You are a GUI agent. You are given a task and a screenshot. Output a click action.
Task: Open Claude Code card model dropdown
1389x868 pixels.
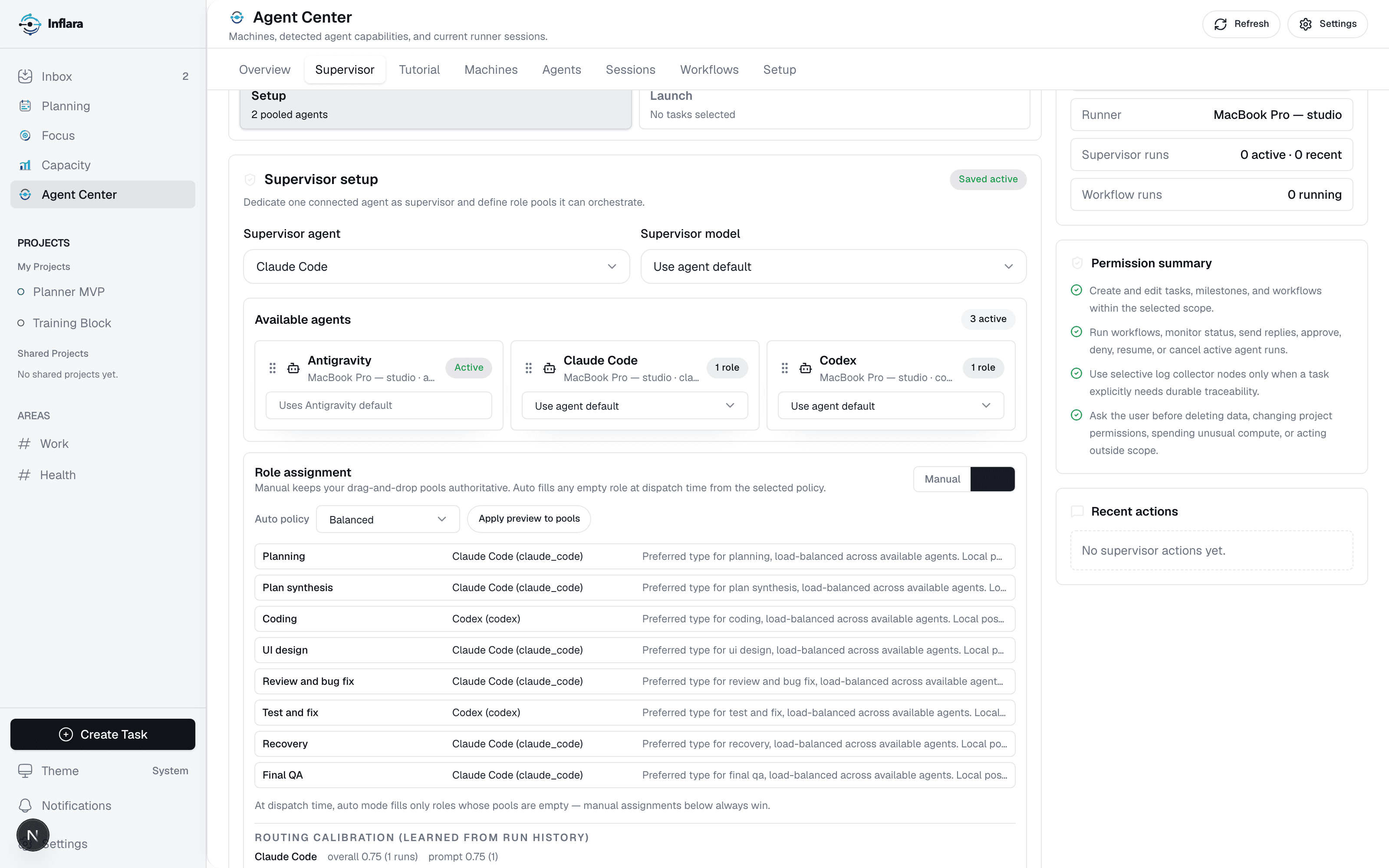634,406
